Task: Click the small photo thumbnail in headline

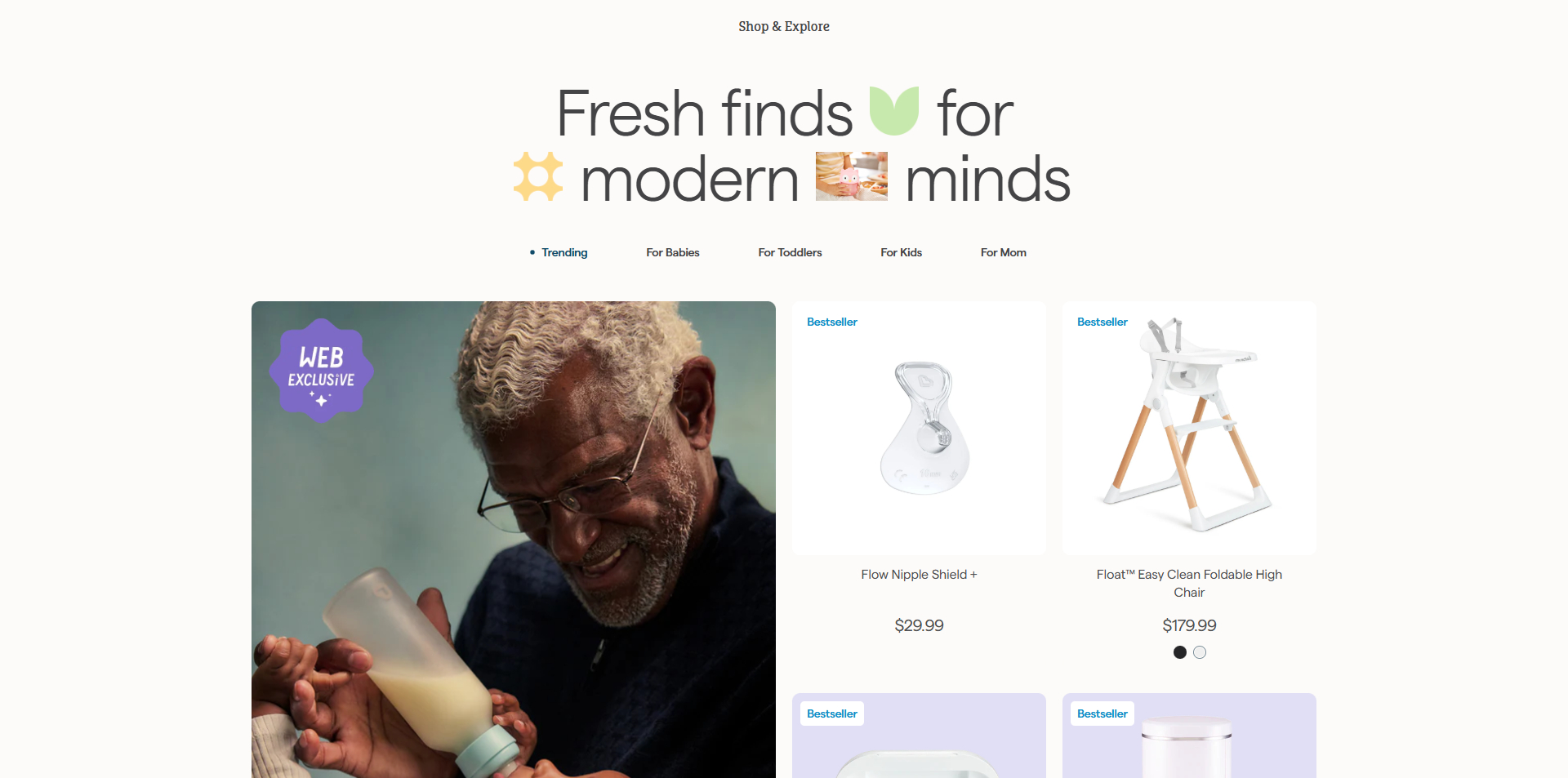Action: 852,176
